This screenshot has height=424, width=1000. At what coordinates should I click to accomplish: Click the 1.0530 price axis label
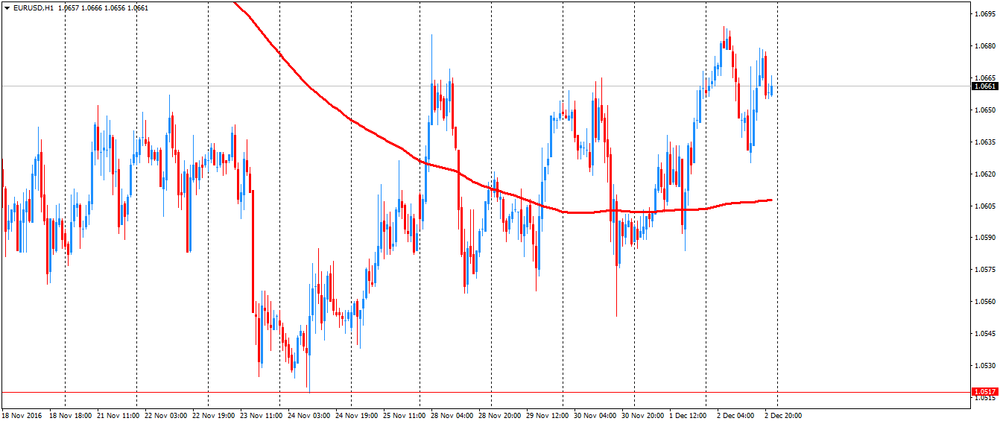pyautogui.click(x=984, y=366)
